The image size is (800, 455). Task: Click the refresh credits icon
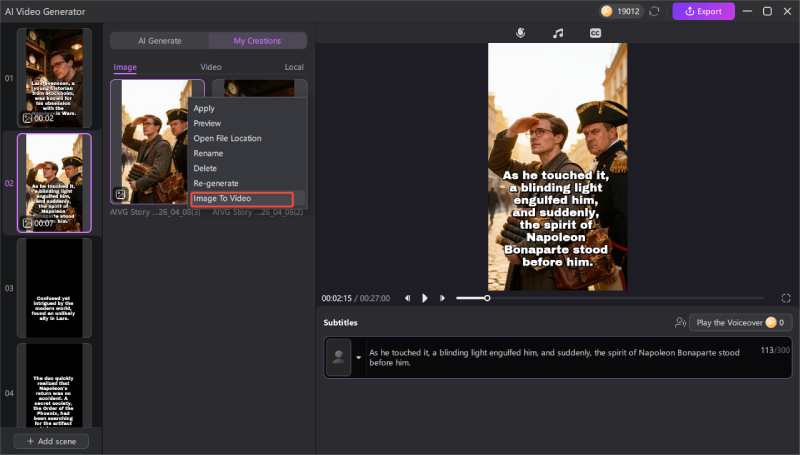tap(654, 11)
